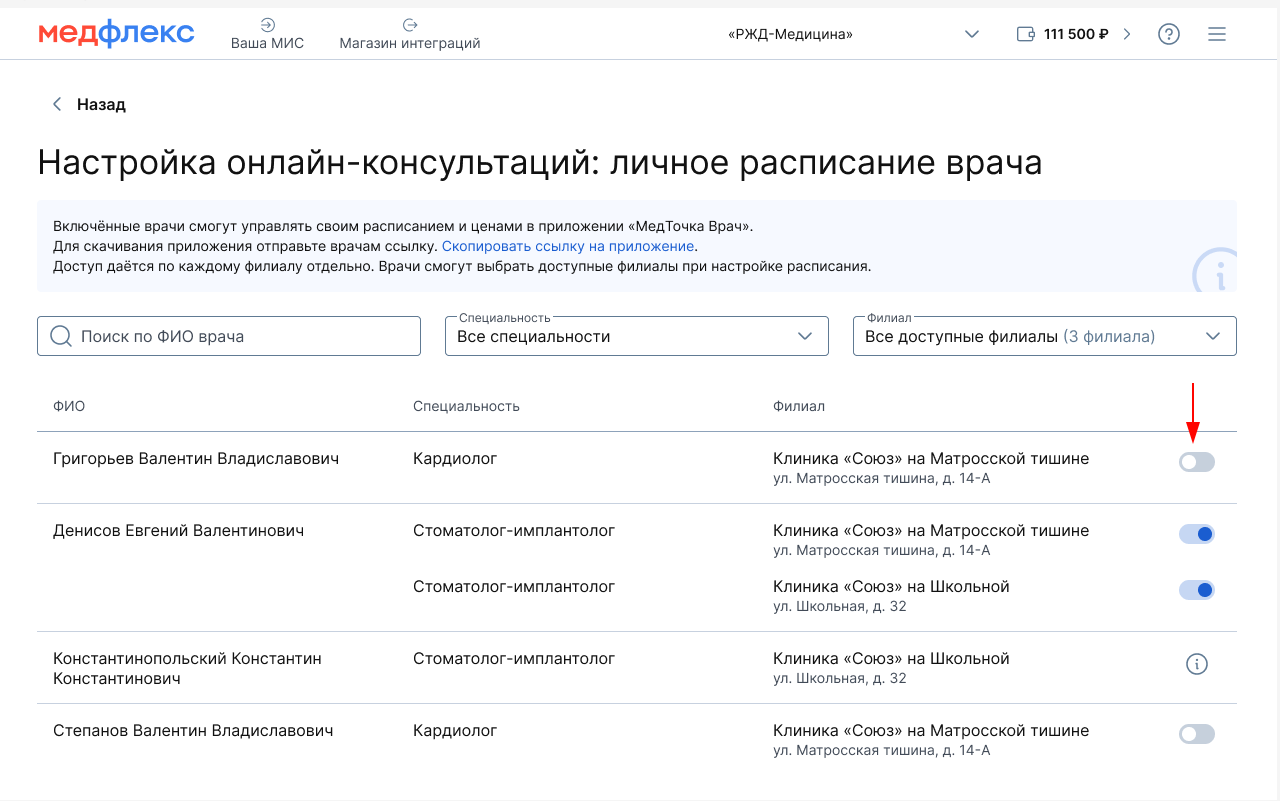Select name Степанов Валентин Владиславович

(x=193, y=731)
